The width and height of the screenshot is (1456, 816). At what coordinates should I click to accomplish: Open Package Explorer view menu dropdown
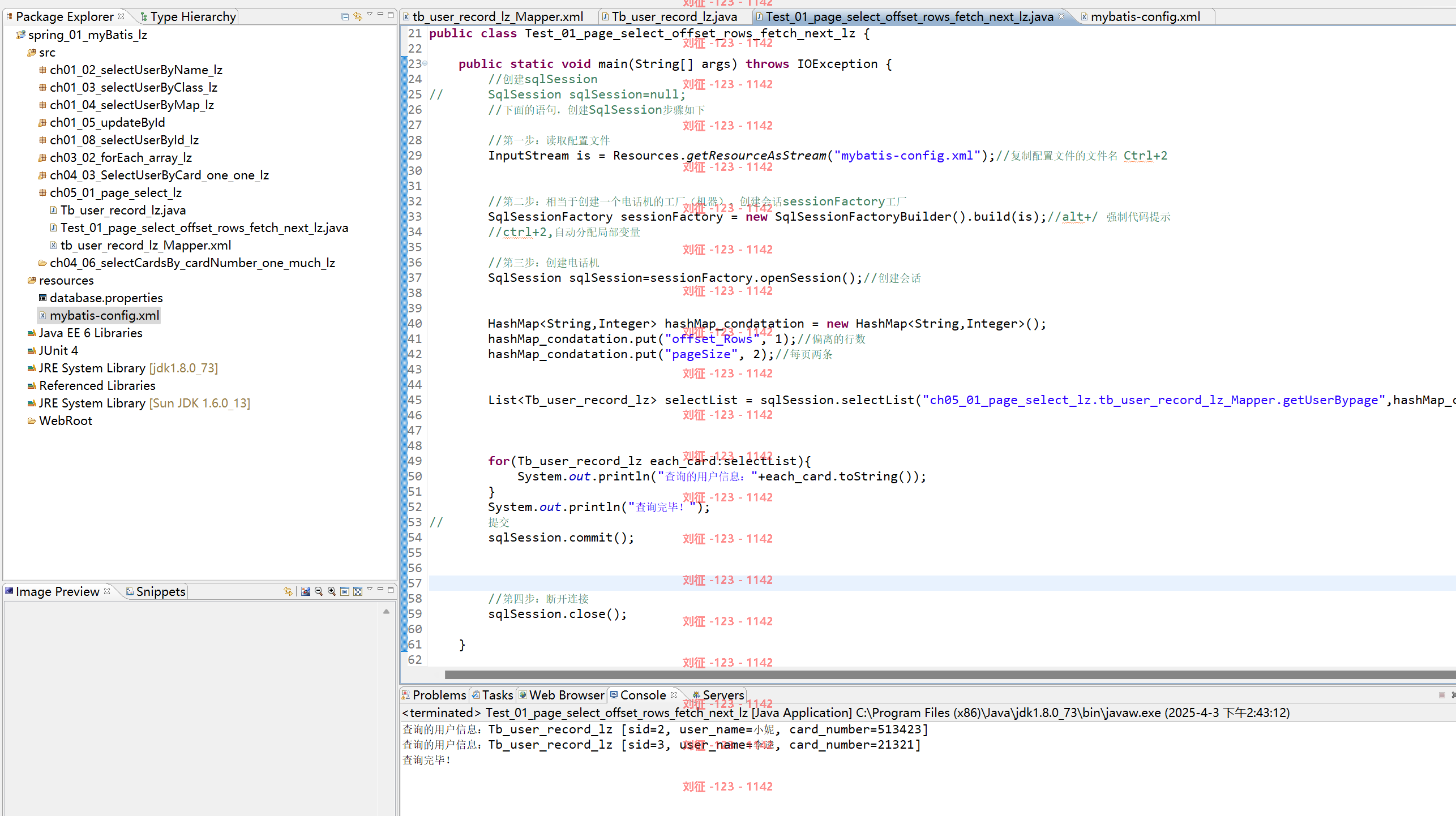pos(370,15)
